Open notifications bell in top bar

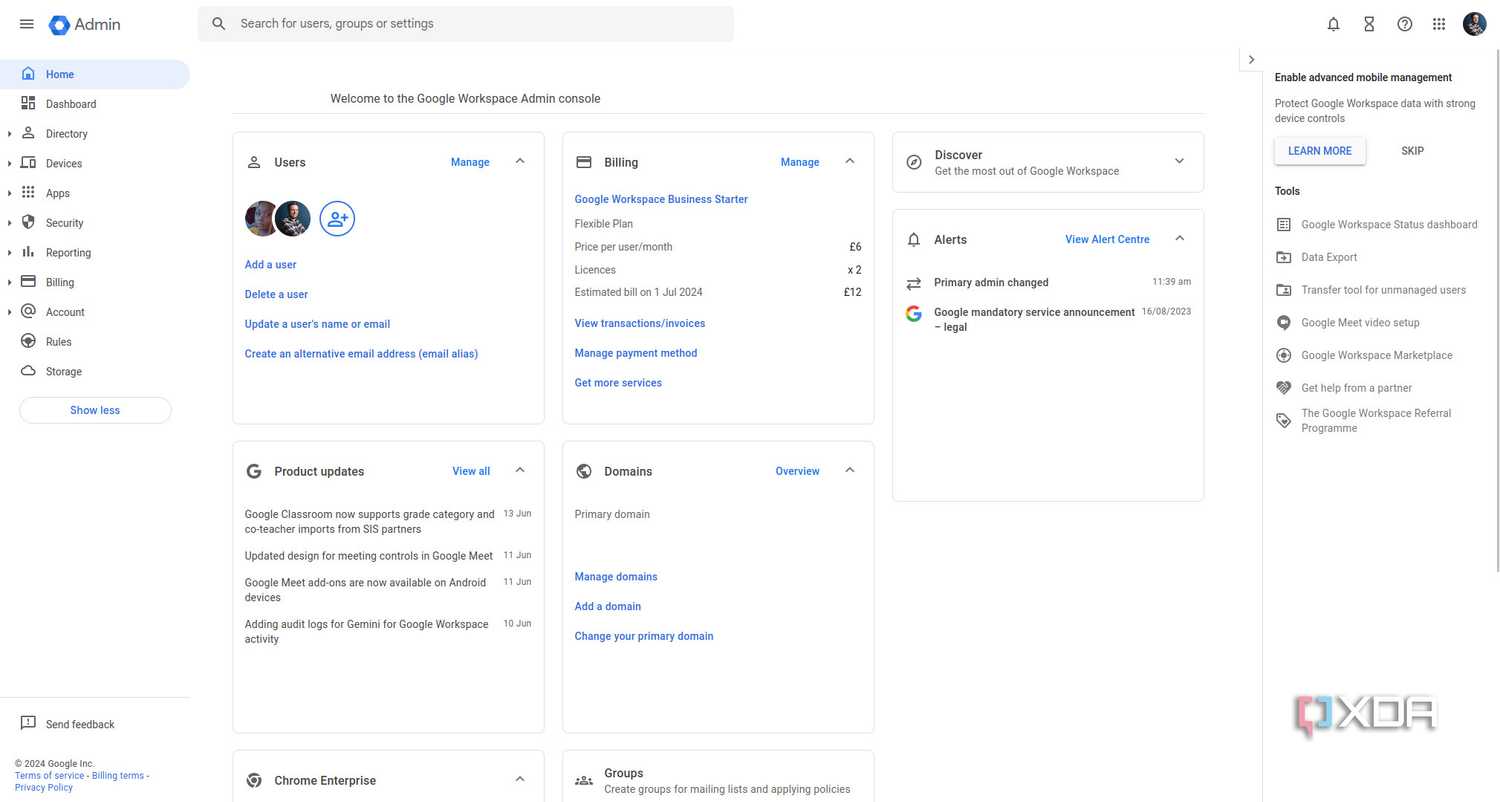(1333, 24)
